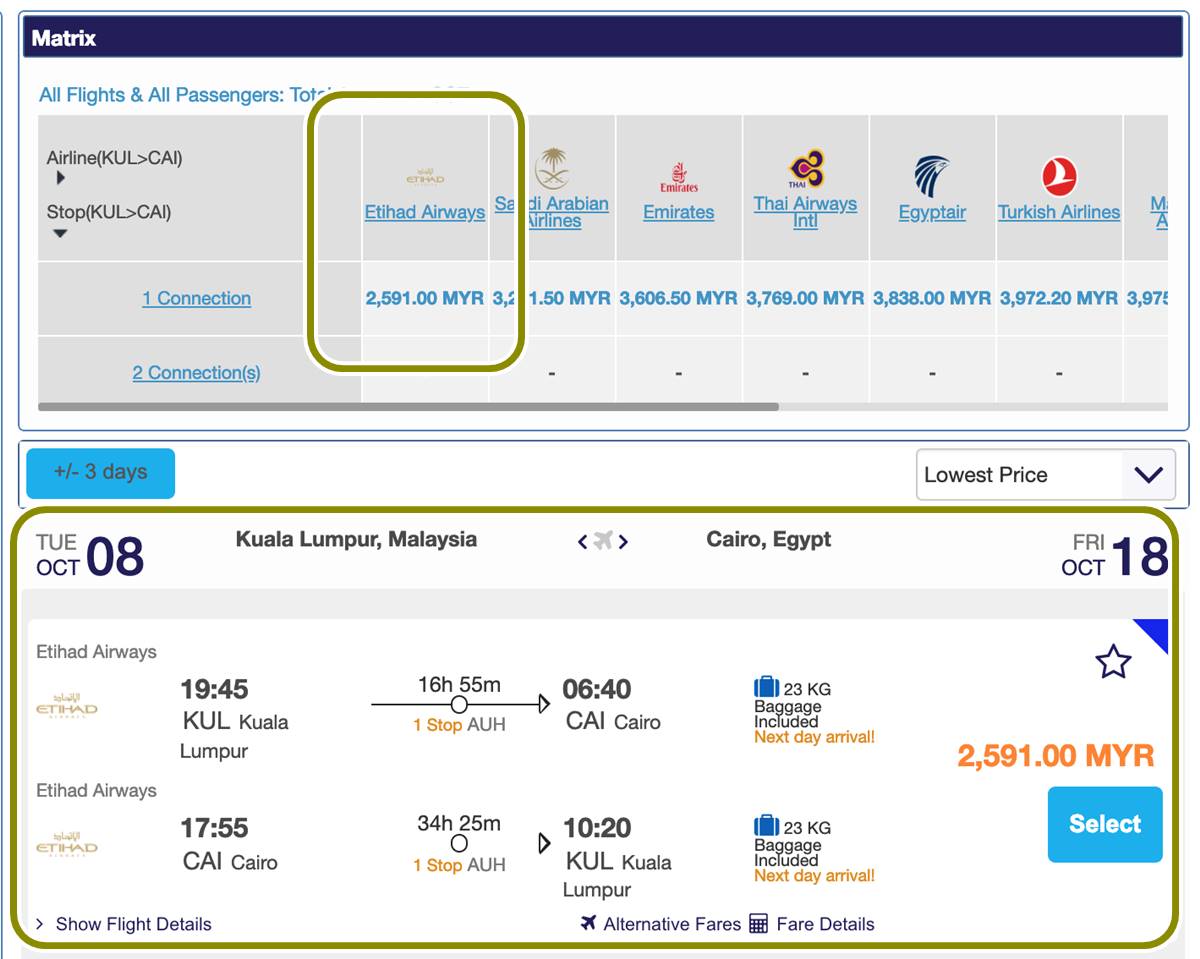Image resolution: width=1200 pixels, height=959 pixels.
Task: Open Saudi Arabian Airlines link
Action: coord(552,212)
